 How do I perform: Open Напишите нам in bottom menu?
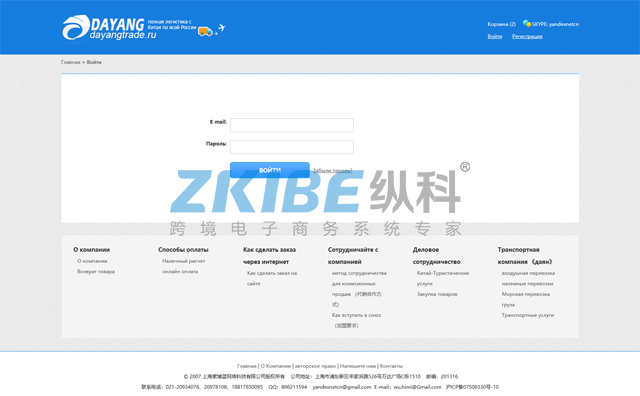[x=358, y=366]
